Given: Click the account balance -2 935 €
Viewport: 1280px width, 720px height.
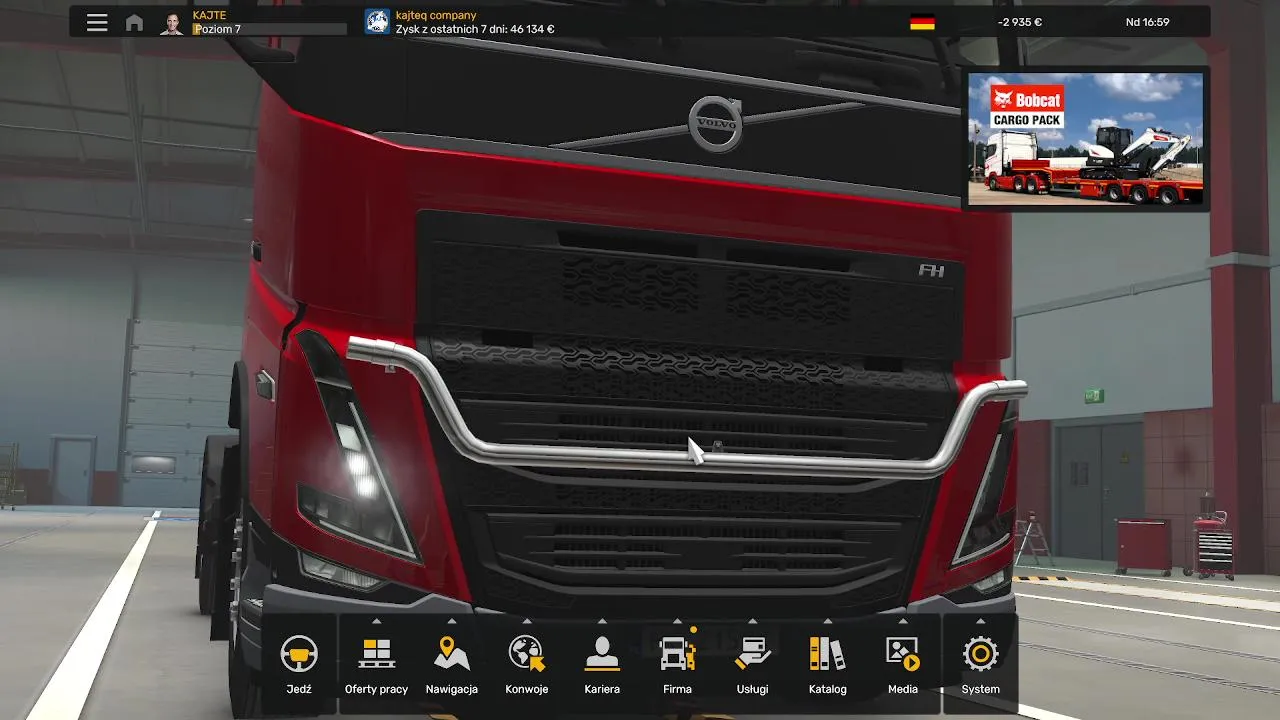Looking at the screenshot, I should pos(1019,22).
